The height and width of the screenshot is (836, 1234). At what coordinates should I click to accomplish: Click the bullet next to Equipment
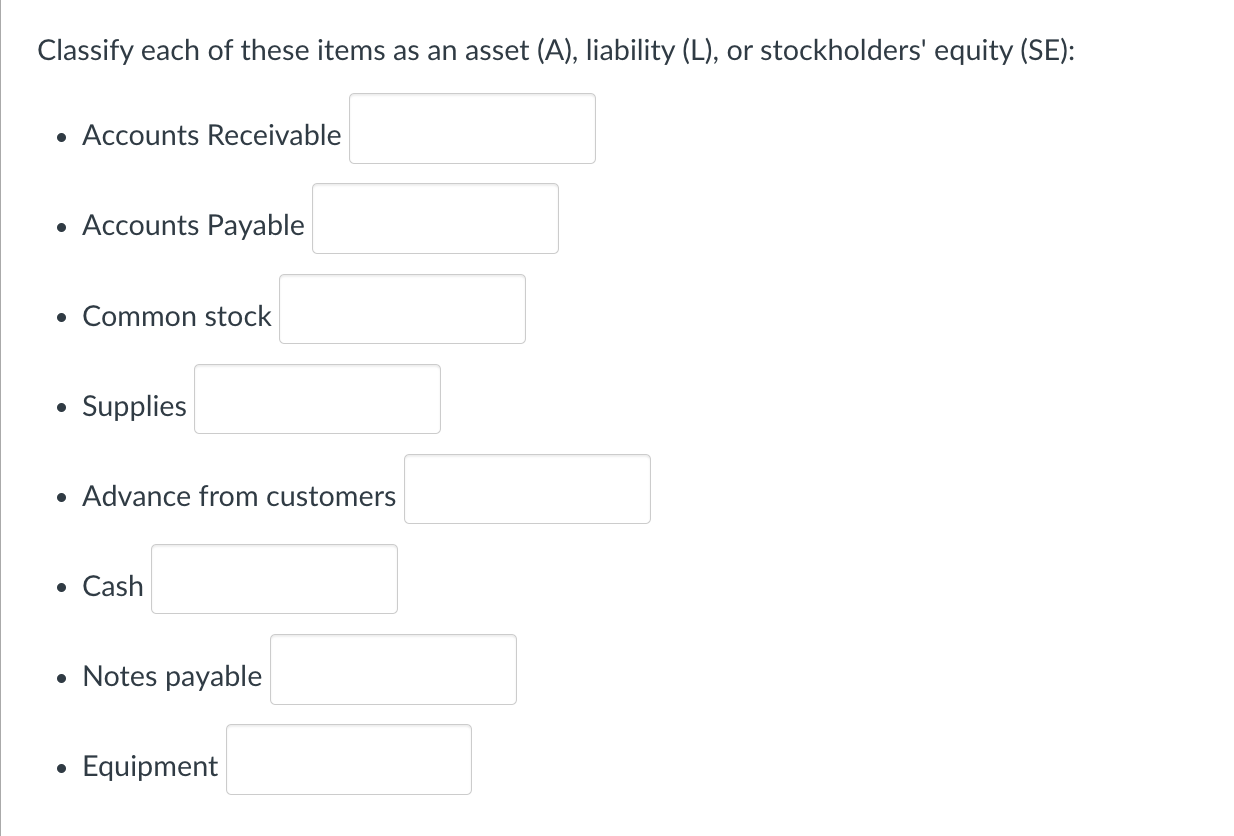tap(61, 766)
